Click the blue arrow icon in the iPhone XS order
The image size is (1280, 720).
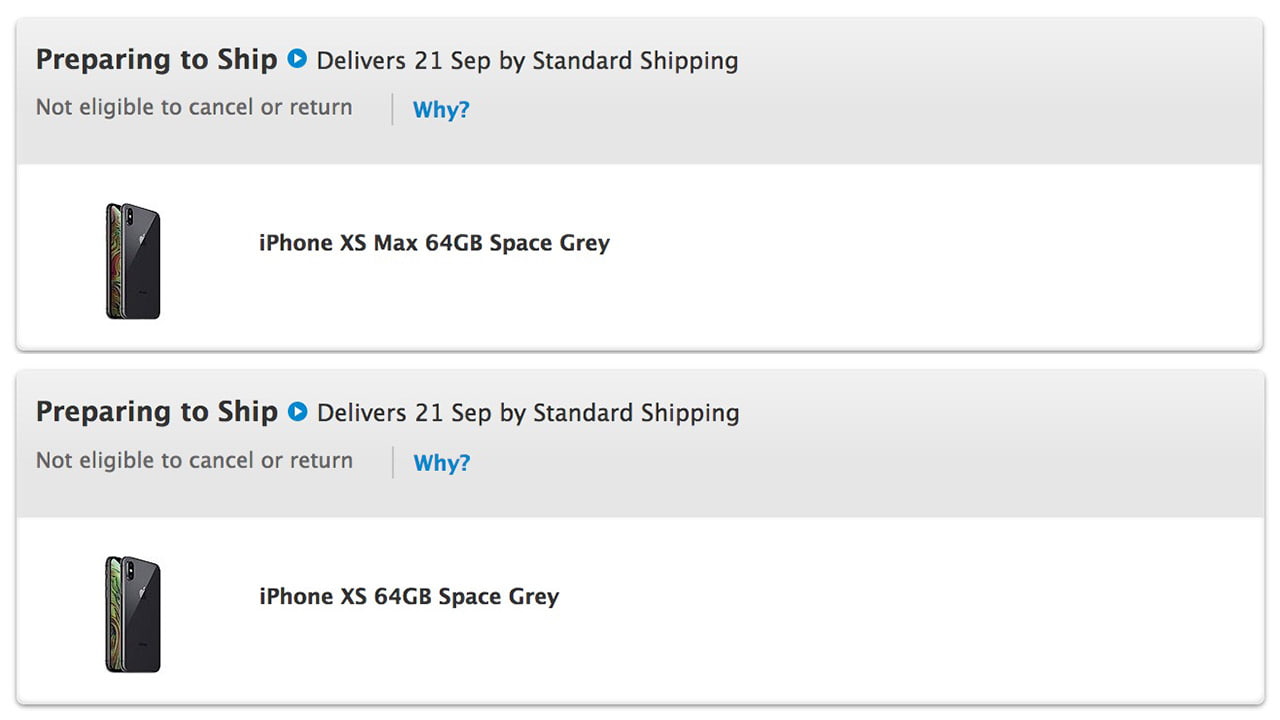coord(297,411)
